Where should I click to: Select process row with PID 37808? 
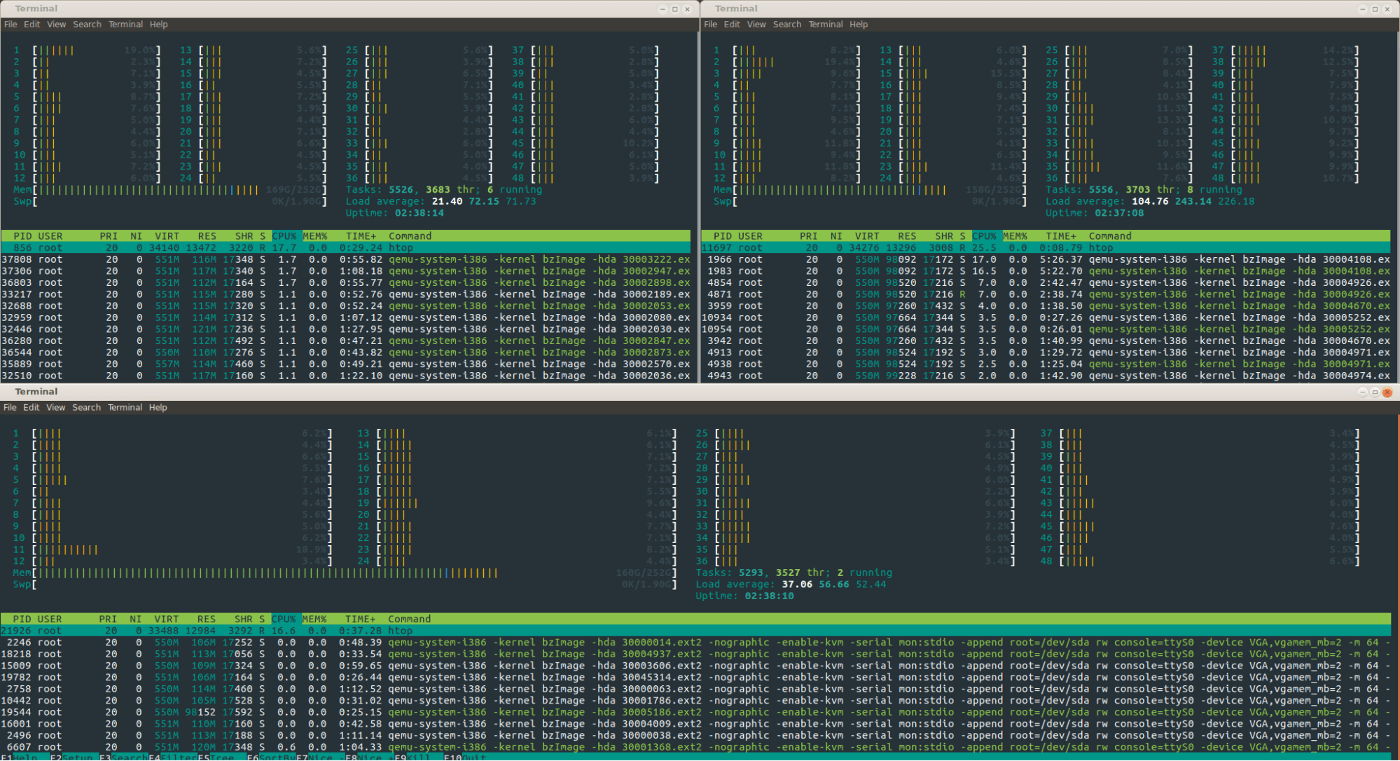[348, 259]
